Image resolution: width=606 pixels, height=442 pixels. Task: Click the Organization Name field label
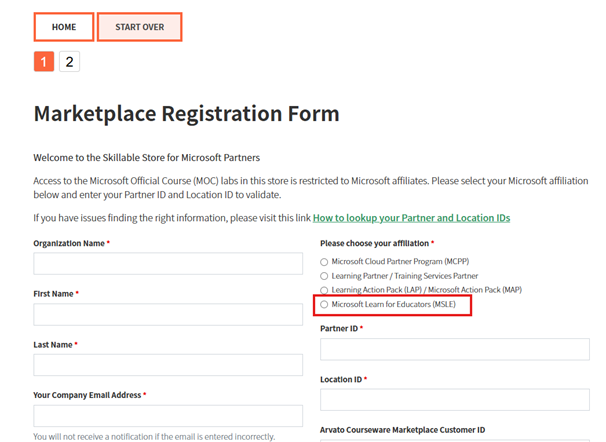pyautogui.click(x=69, y=243)
